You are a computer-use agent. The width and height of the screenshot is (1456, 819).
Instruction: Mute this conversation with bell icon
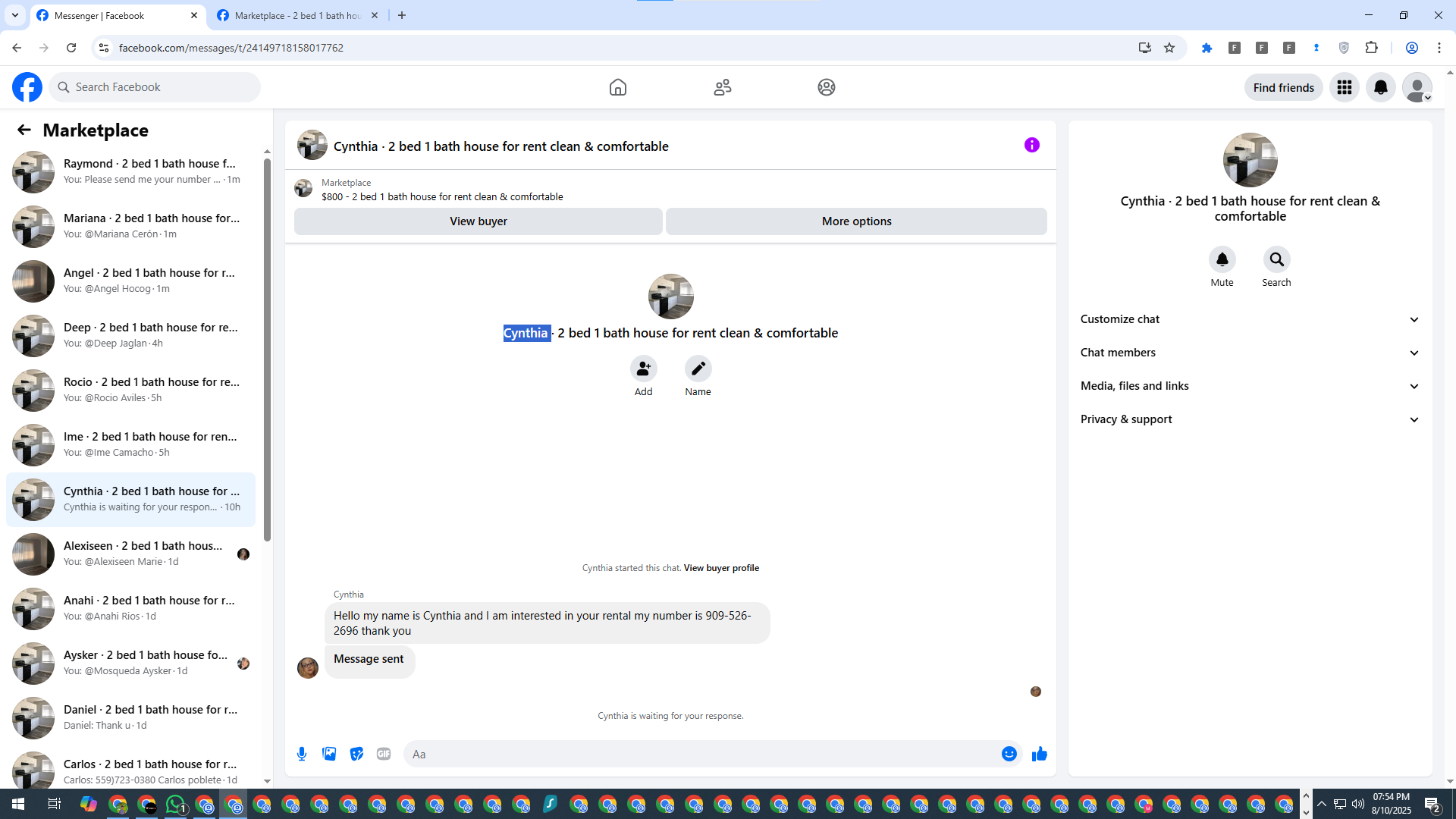(1222, 260)
